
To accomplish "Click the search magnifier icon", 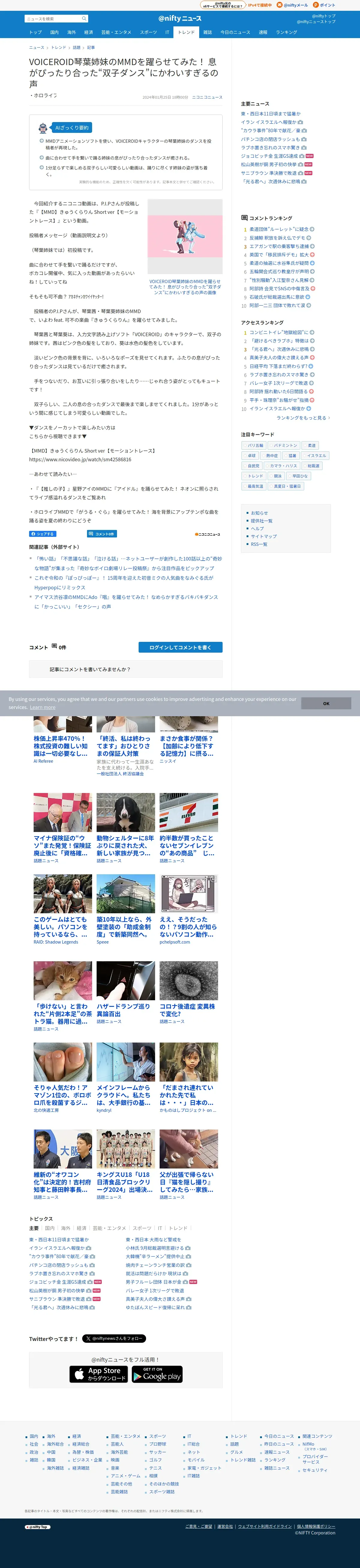I will [84, 18].
